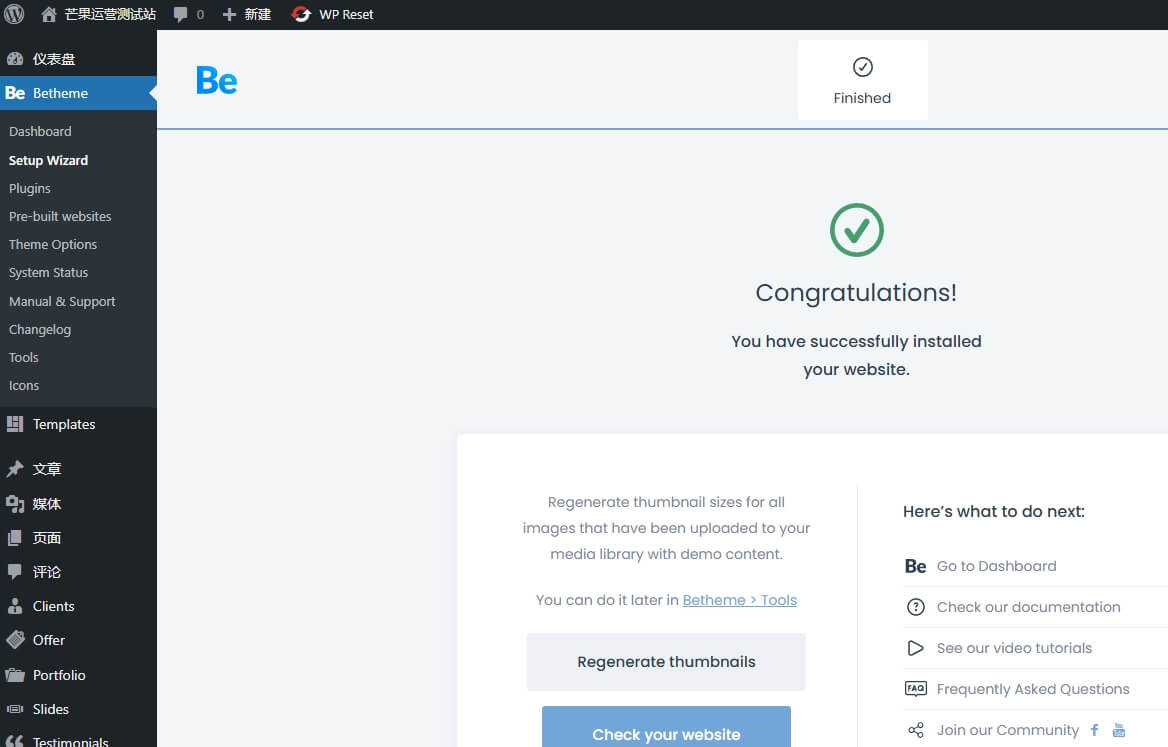Click Go to Dashboard link

[997, 566]
